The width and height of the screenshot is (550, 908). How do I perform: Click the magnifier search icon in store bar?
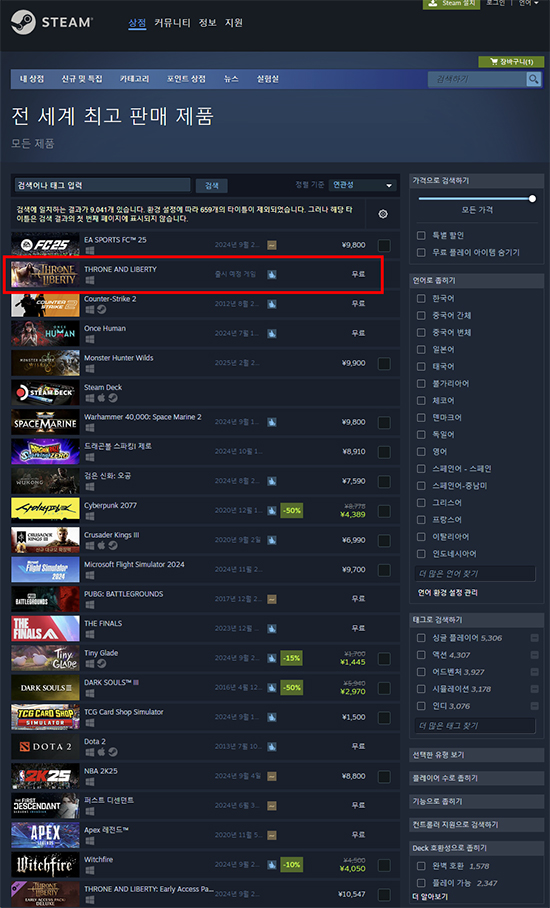pos(533,79)
